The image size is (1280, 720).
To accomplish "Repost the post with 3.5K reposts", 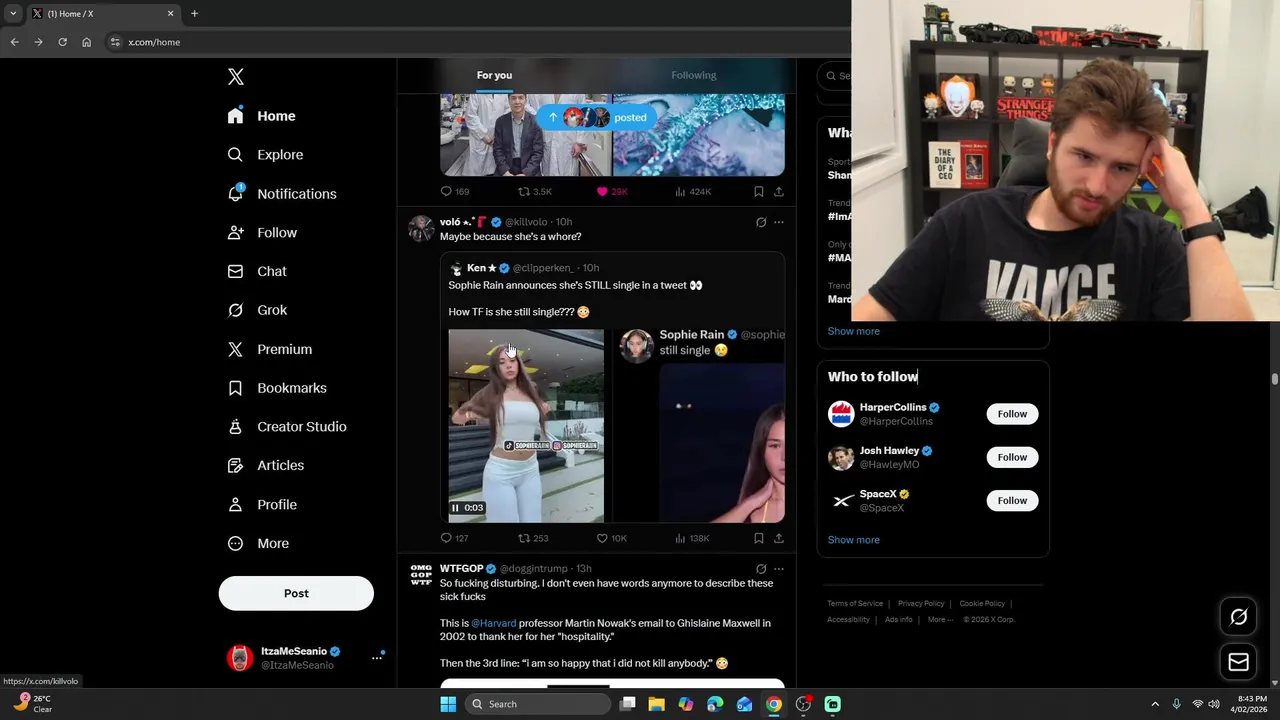I will coord(535,191).
